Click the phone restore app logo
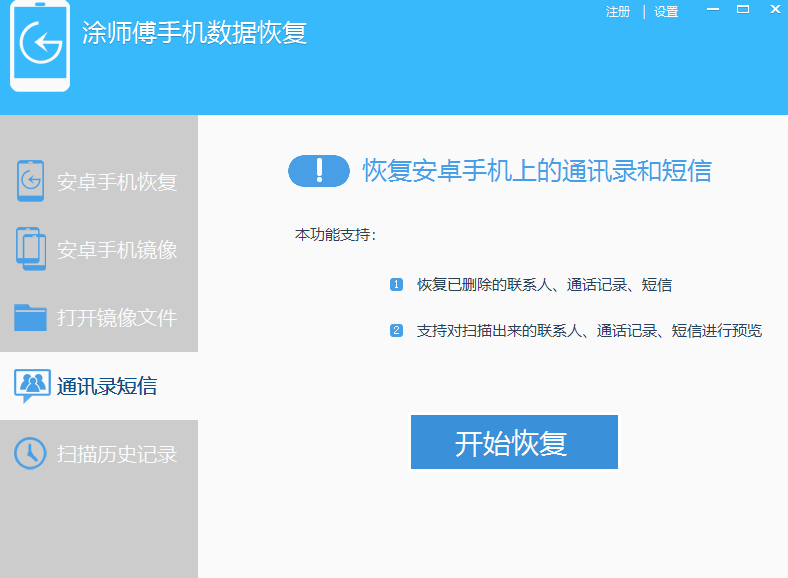The image size is (788, 578). 40,47
